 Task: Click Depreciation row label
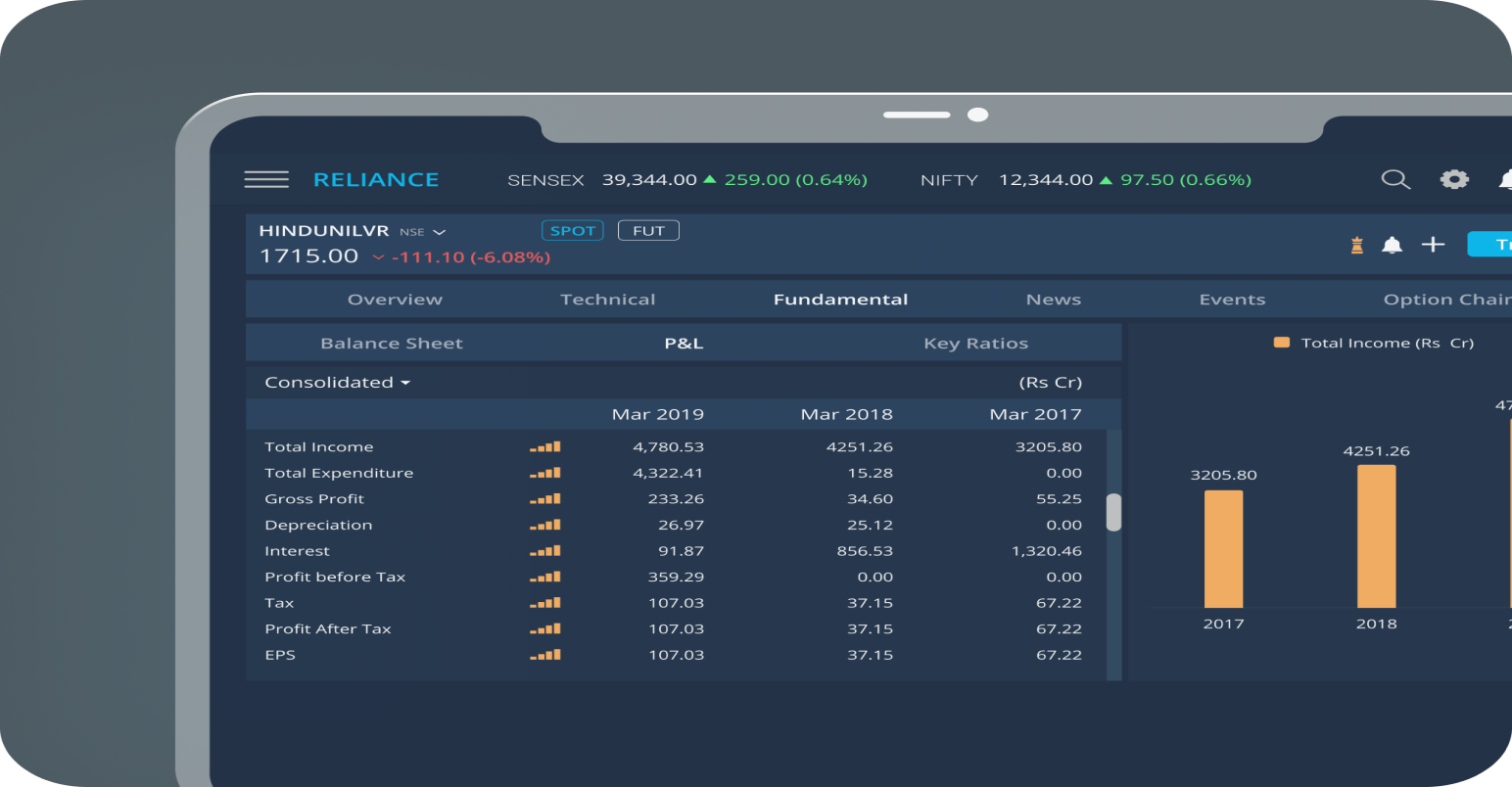coord(318,526)
